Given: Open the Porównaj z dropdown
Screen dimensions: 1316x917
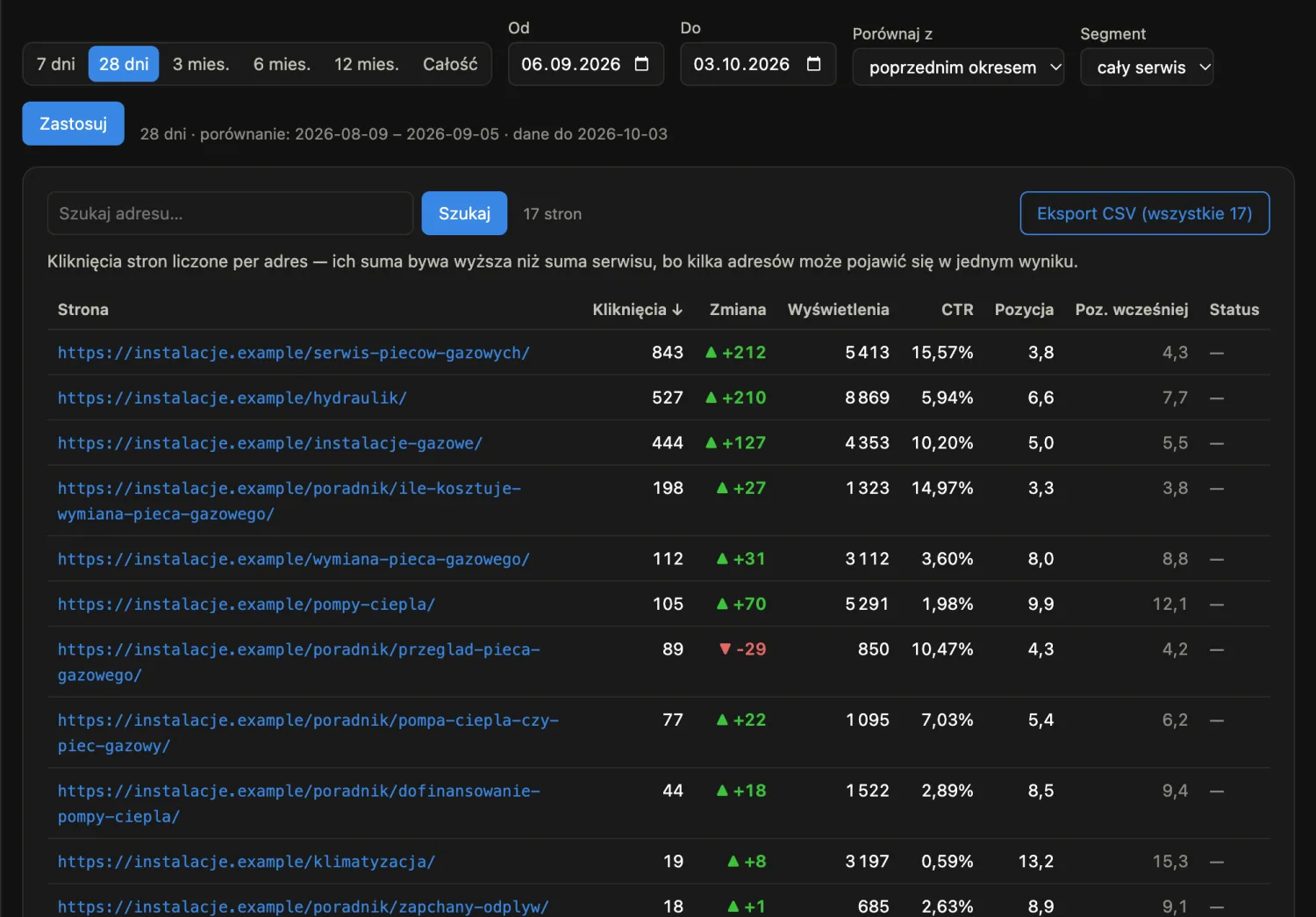Looking at the screenshot, I should coord(958,67).
